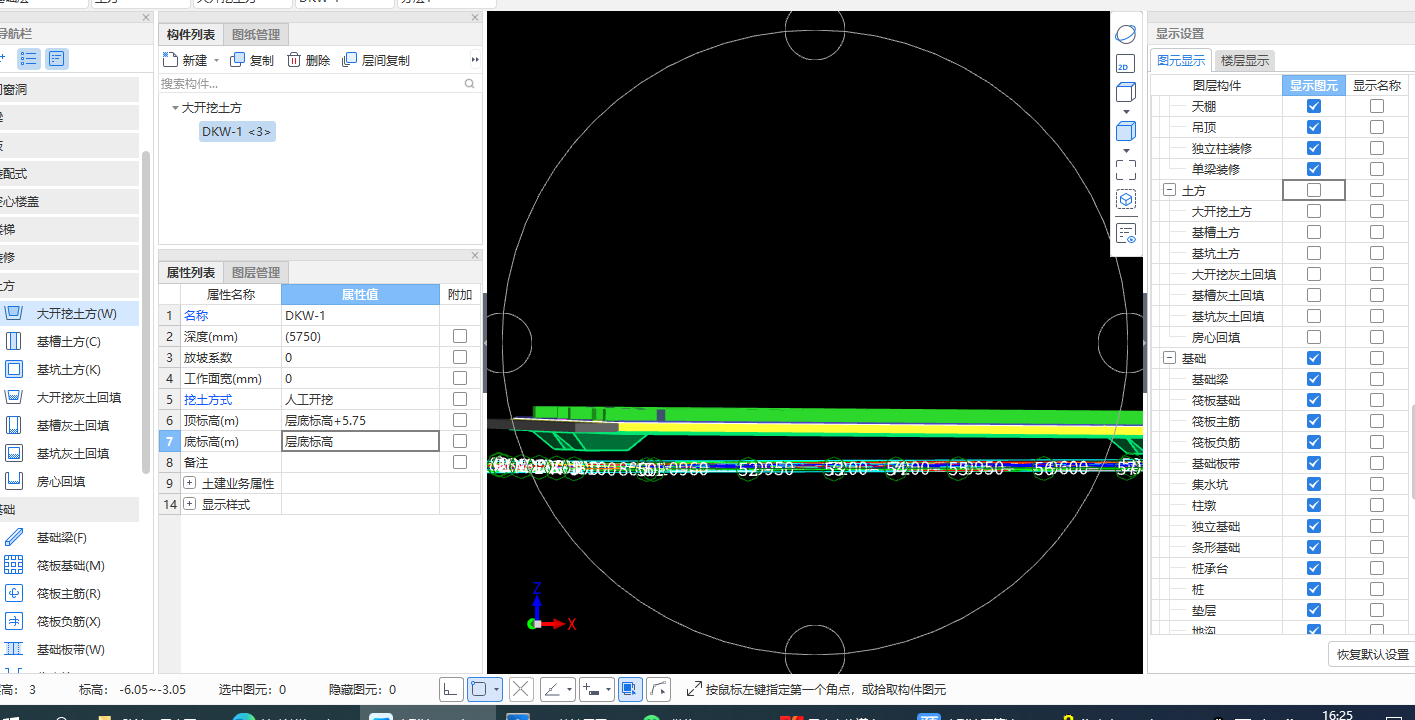This screenshot has height=720, width=1415.
Task: Click the boxed cube selection icon
Action: tap(1126, 200)
